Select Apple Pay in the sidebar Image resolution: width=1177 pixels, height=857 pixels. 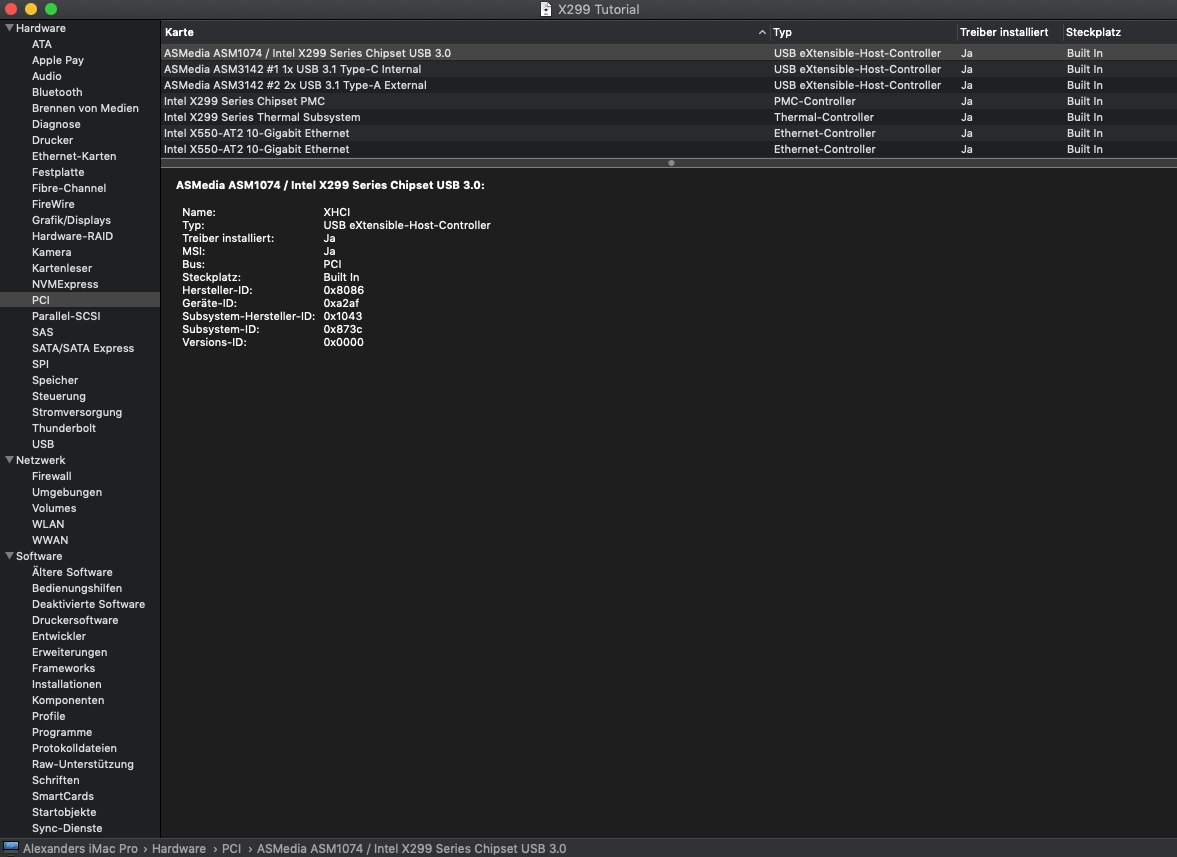click(x=58, y=60)
